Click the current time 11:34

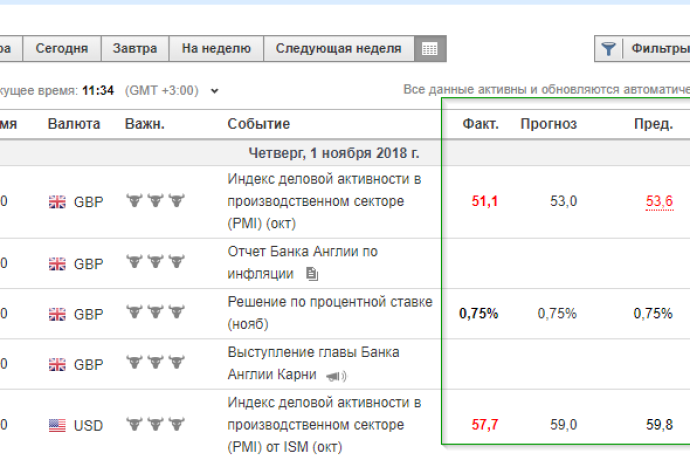pos(98,91)
